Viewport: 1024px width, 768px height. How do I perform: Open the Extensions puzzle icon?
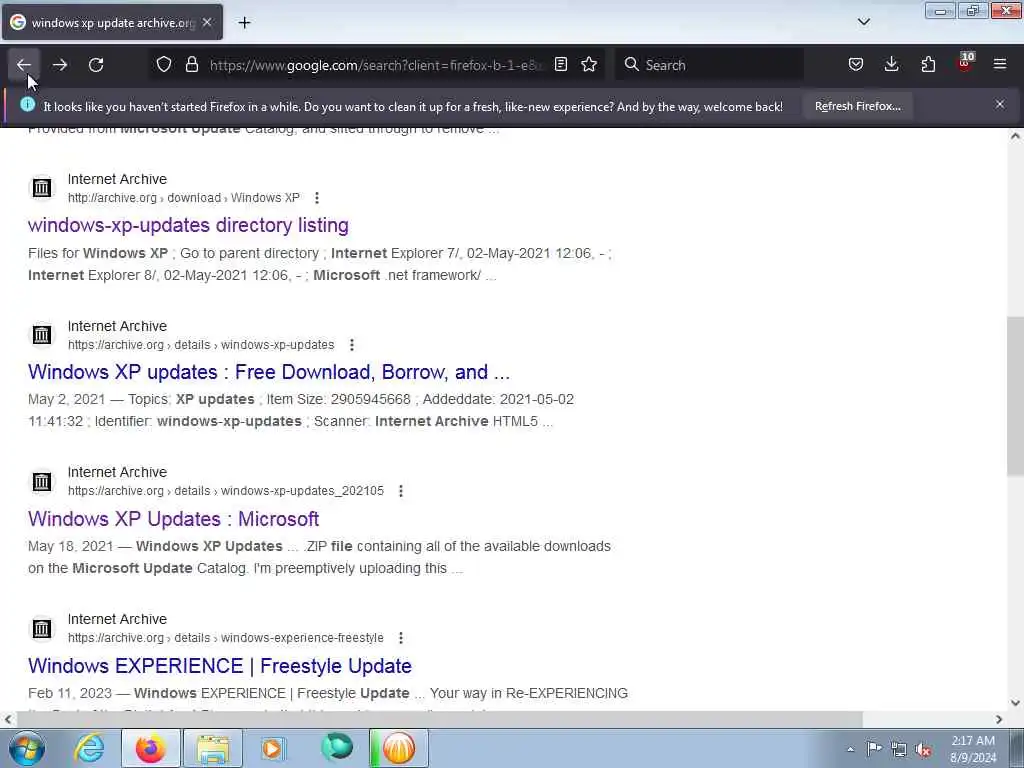[928, 65]
